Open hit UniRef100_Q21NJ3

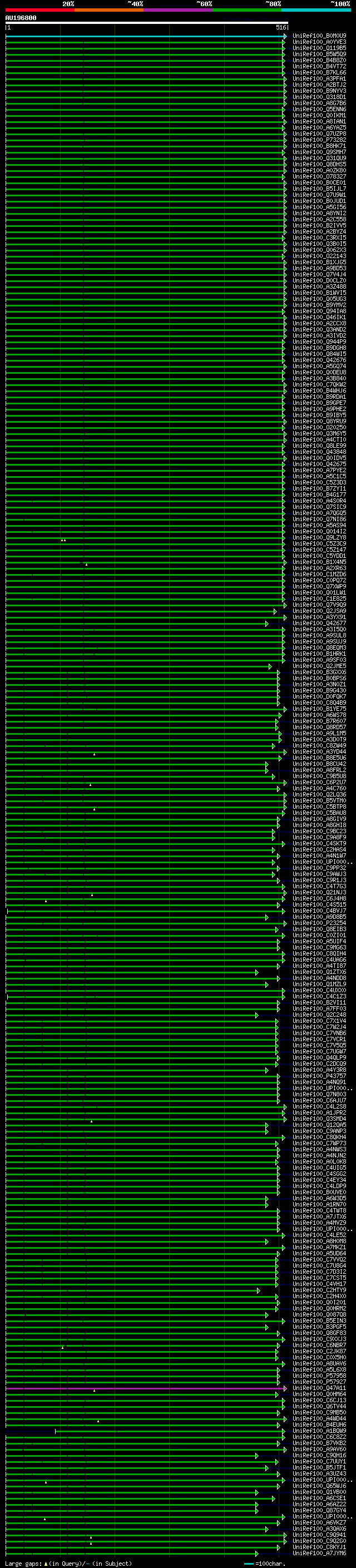[319, 892]
